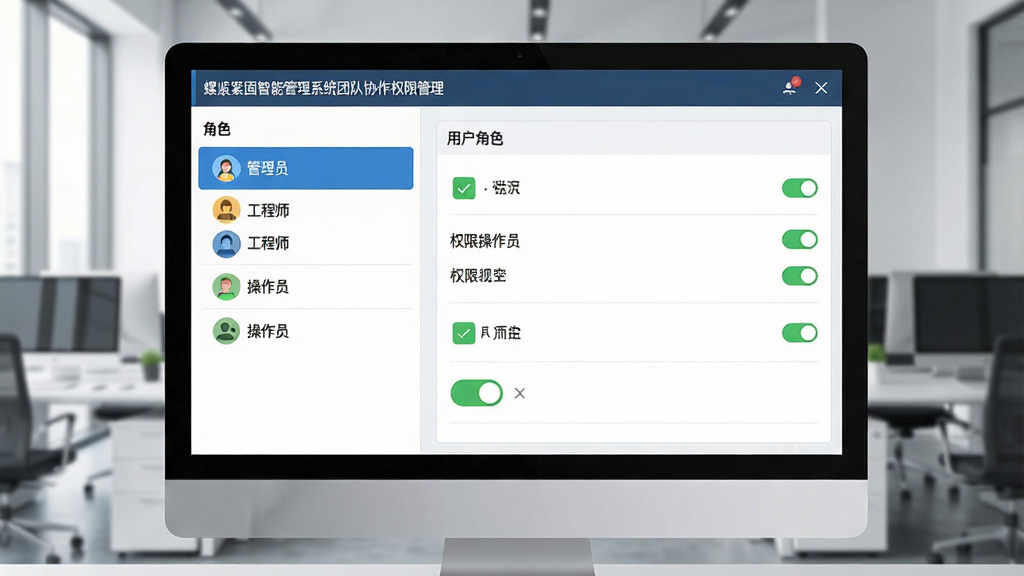Click the small x beside the large bottom toggle
Viewport: 1024px width, 576px height.
(519, 393)
